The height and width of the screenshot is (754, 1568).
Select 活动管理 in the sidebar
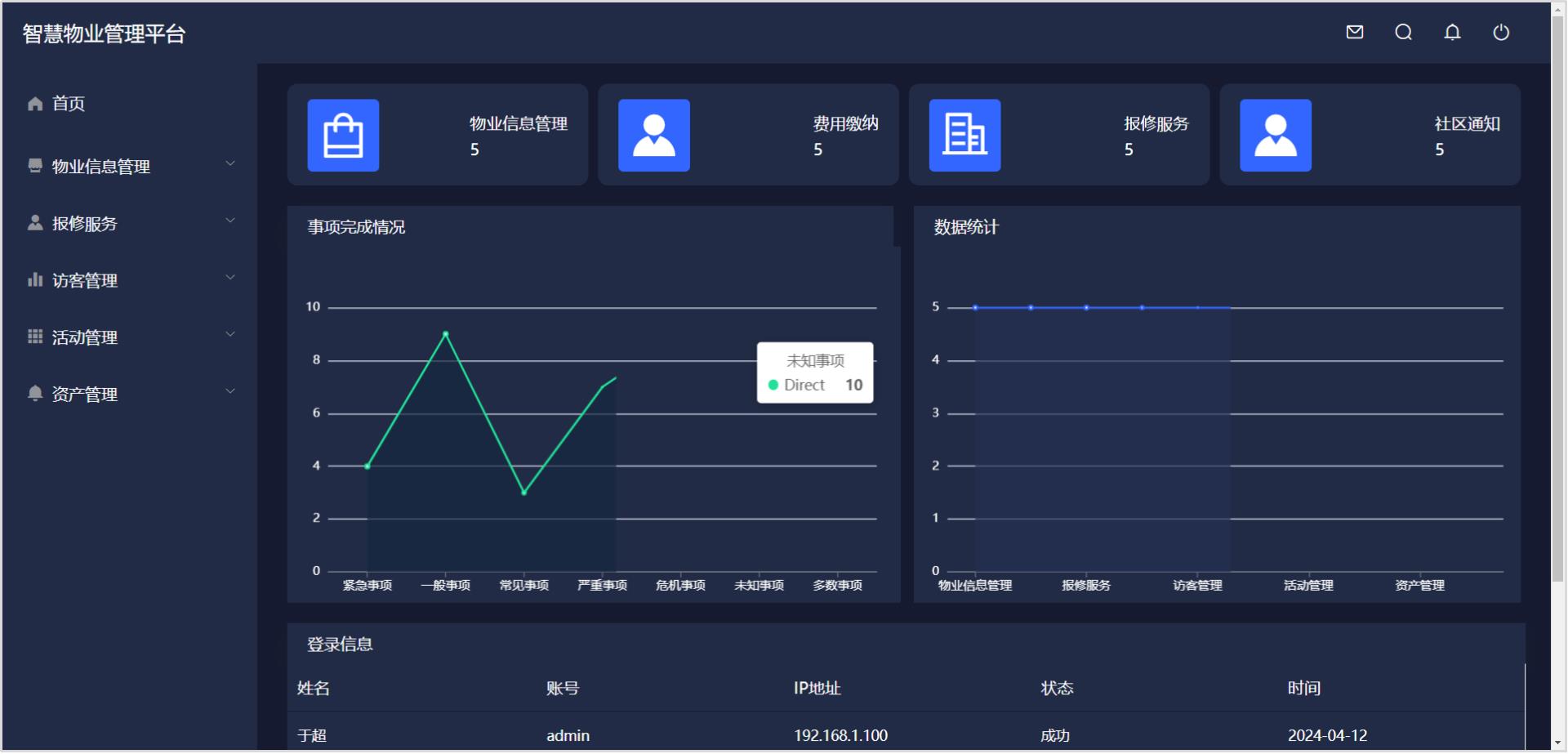(85, 337)
